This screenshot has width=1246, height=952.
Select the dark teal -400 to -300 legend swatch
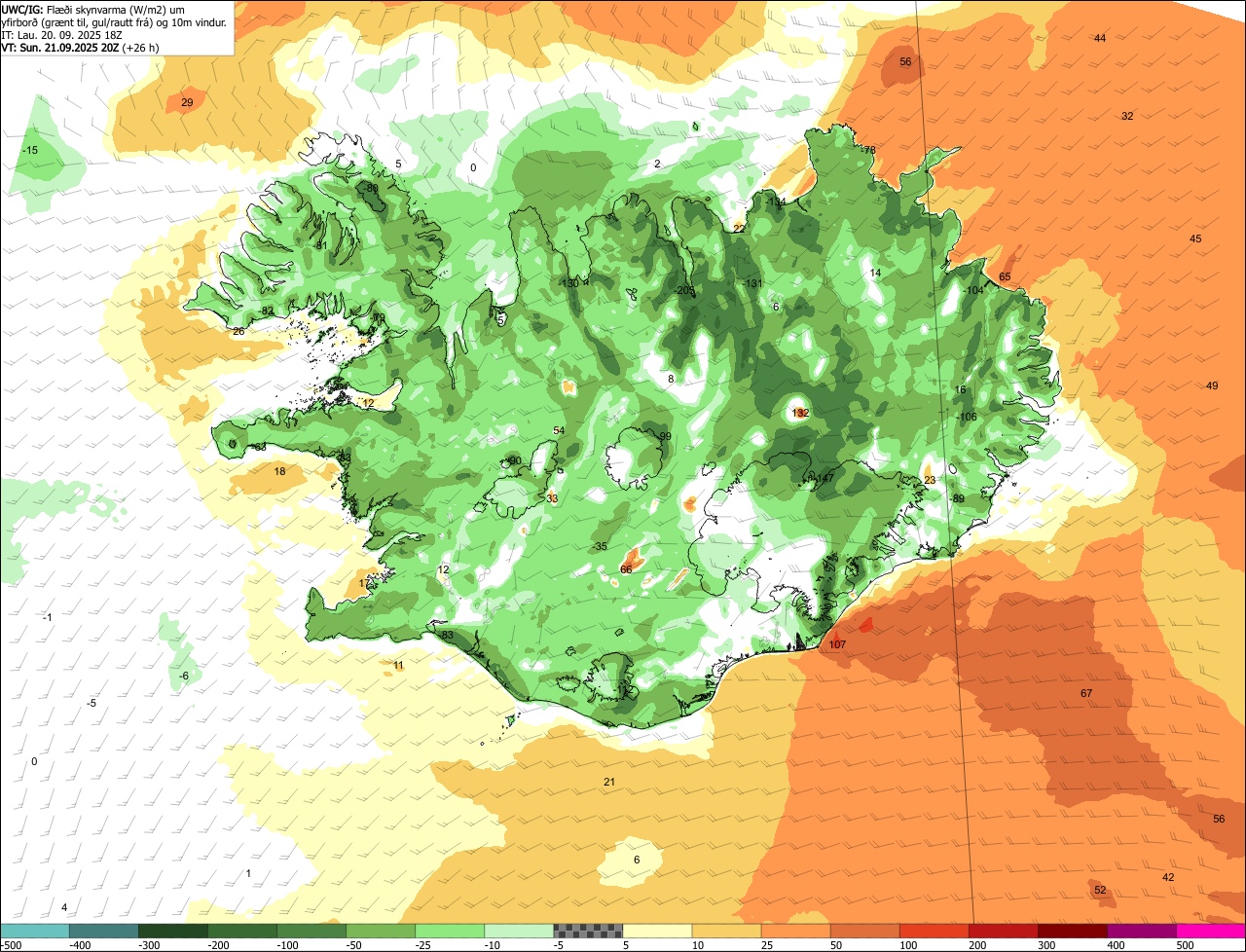tap(104, 931)
